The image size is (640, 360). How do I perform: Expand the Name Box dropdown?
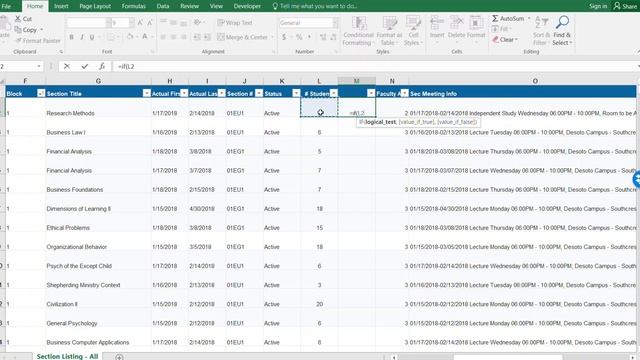click(x=39, y=66)
